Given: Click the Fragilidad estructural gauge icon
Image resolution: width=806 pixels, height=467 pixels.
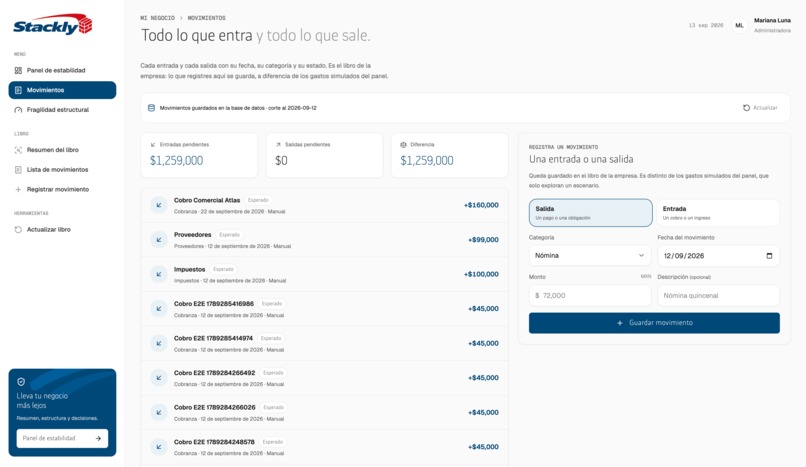Looking at the screenshot, I should (18, 110).
